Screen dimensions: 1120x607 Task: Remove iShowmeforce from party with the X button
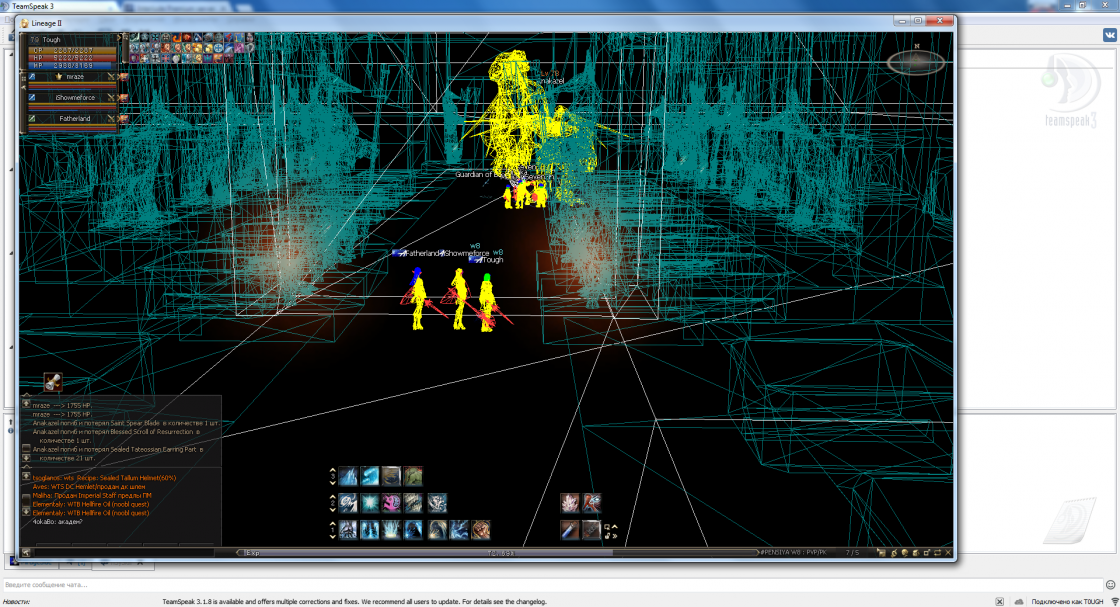(111, 97)
